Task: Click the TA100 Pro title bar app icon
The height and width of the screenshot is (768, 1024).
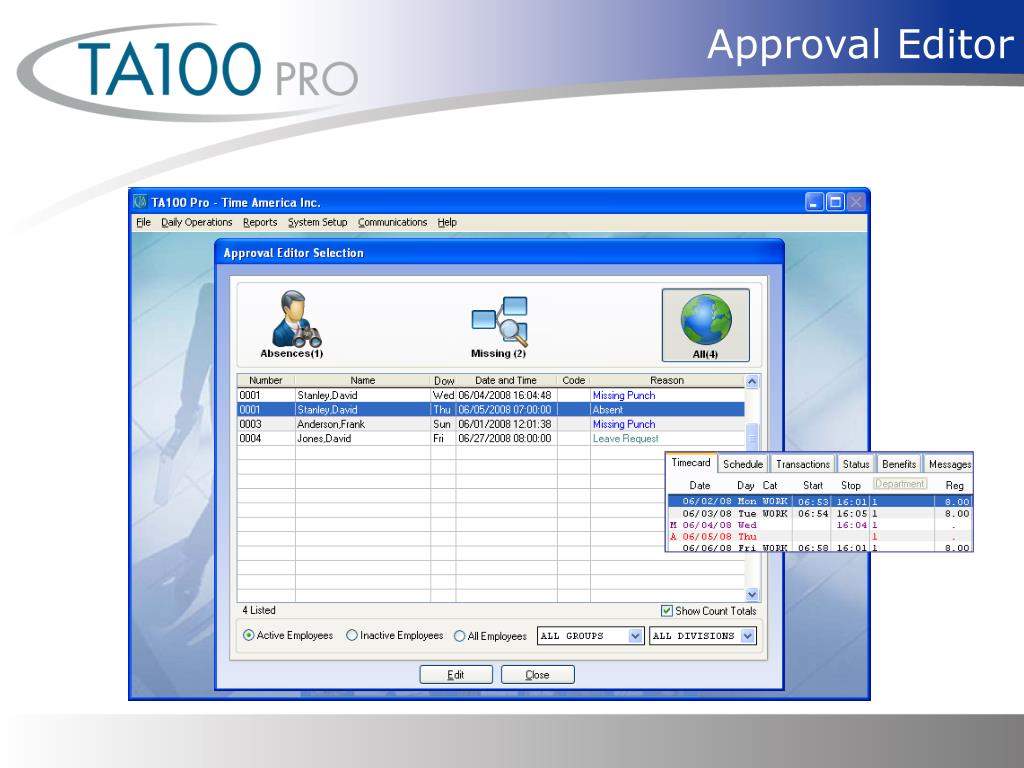Action: [140, 202]
